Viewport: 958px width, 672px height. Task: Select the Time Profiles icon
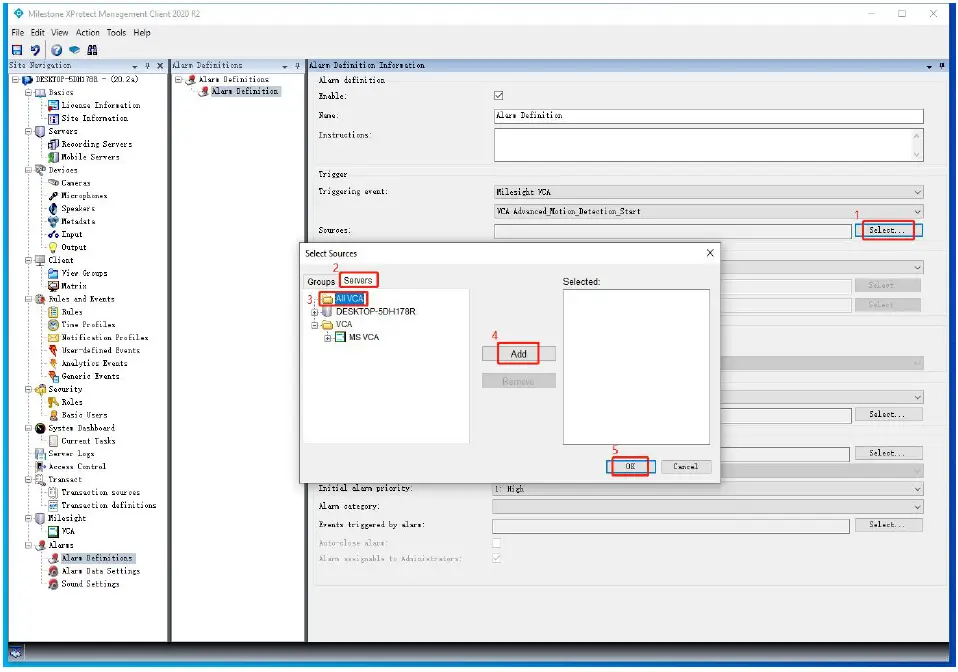(54, 325)
